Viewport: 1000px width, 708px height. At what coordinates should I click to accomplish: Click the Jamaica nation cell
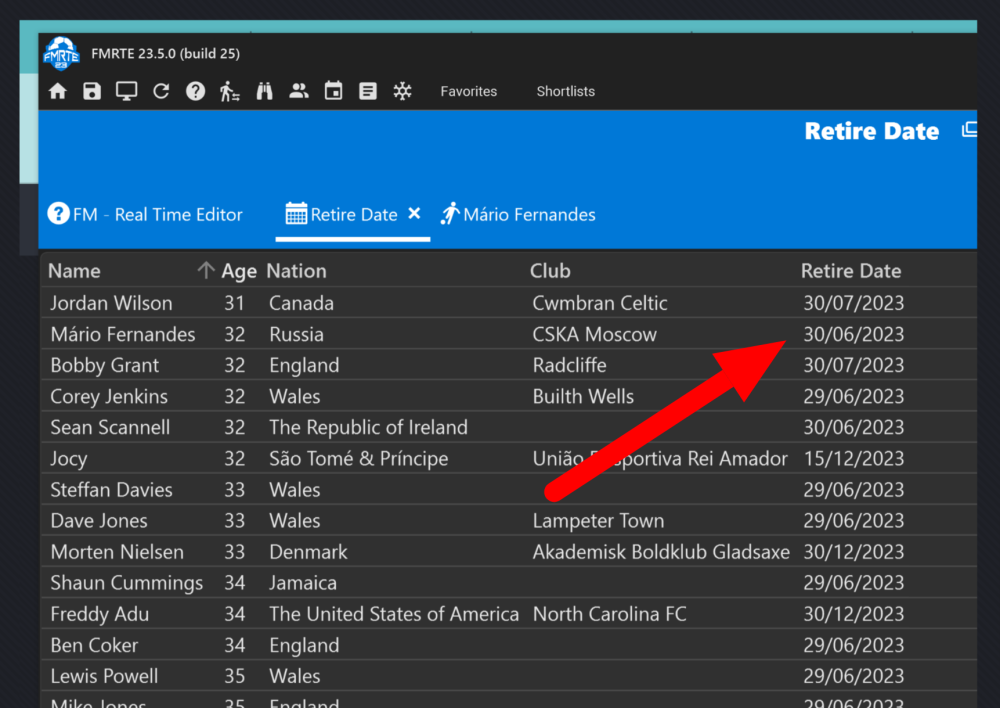tap(302, 583)
